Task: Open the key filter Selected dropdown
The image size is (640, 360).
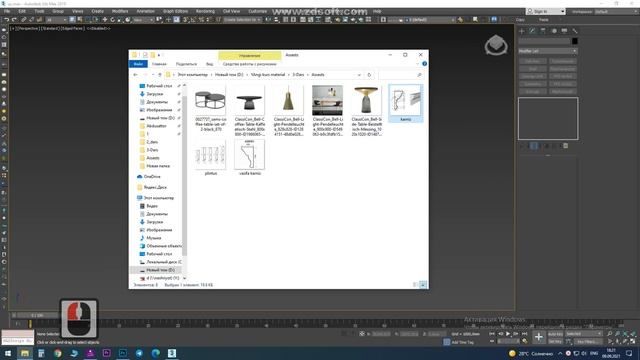Action: coord(584,334)
